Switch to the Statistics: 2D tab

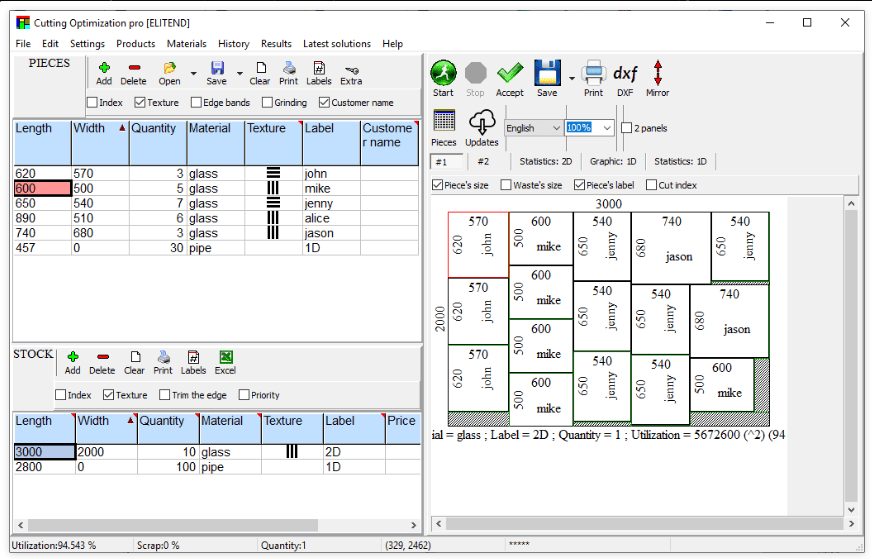(546, 161)
